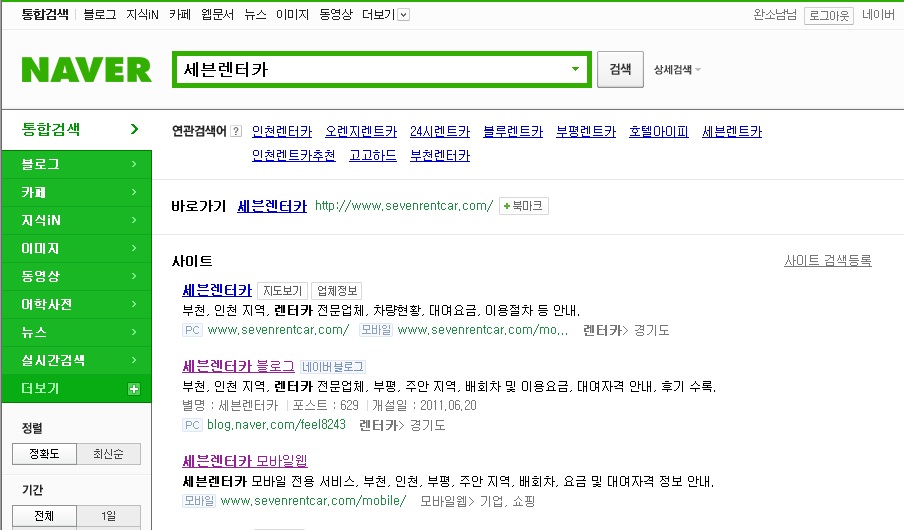Open the 바로가기 세븐렌터카 shortcut link
This screenshot has width=904, height=530.
[272, 206]
